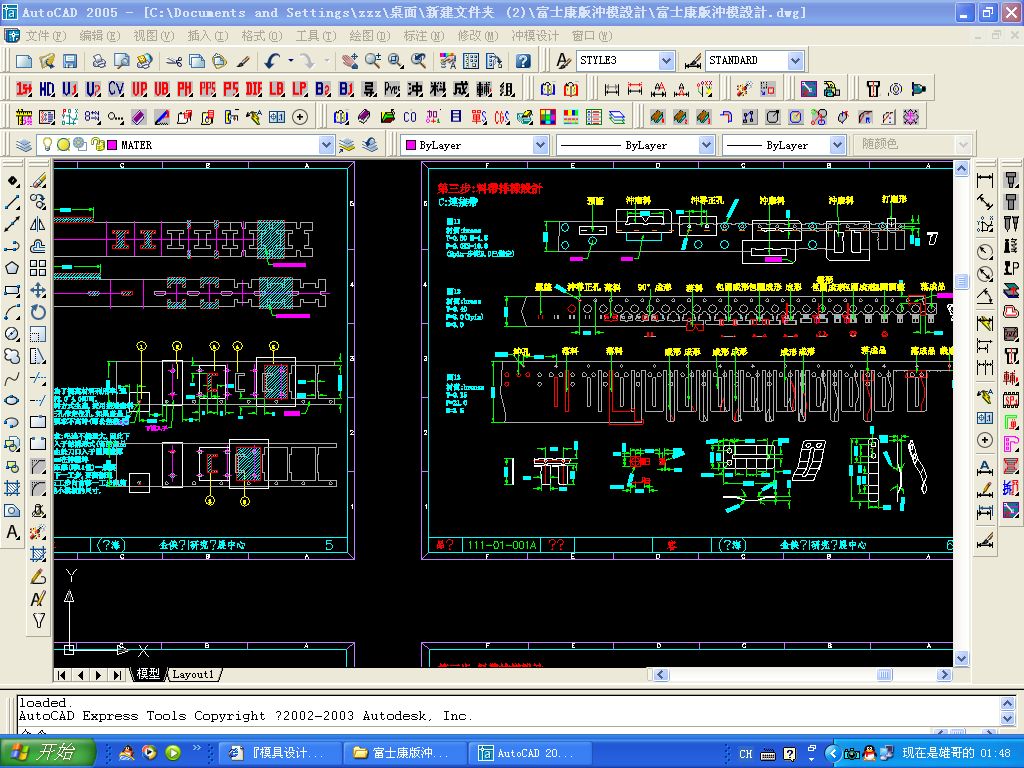1024x768 pixels.
Task: Switch to the 模型 model tab
Action: pos(148,674)
